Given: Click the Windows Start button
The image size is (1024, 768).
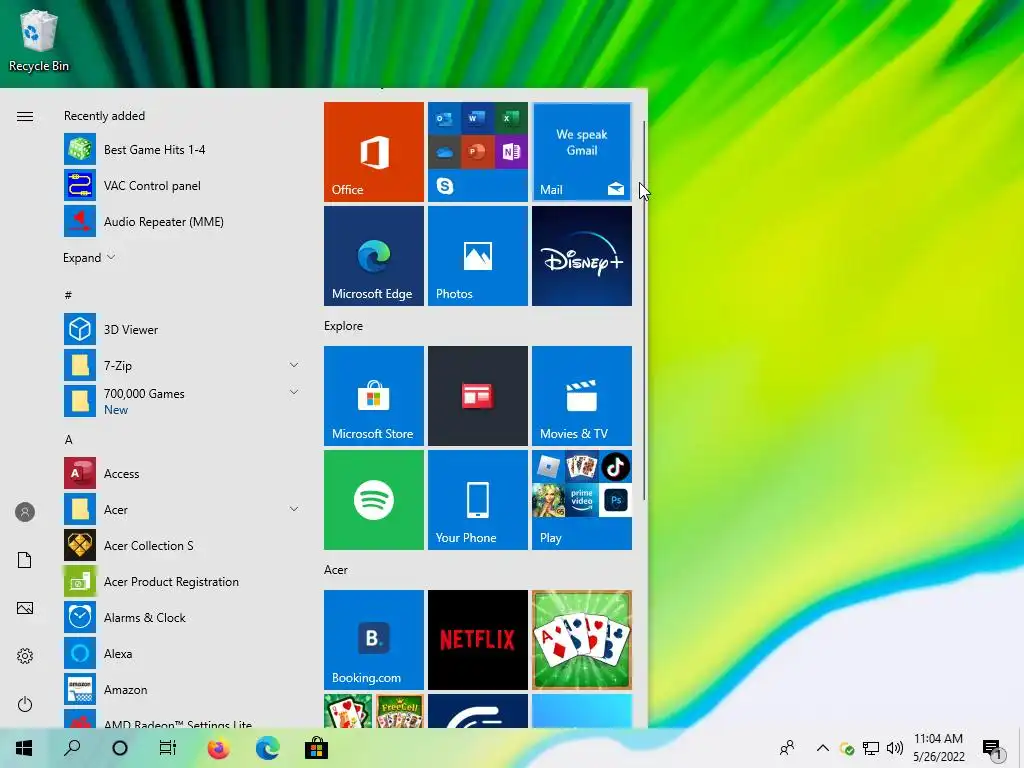Looking at the screenshot, I should click(x=24, y=748).
